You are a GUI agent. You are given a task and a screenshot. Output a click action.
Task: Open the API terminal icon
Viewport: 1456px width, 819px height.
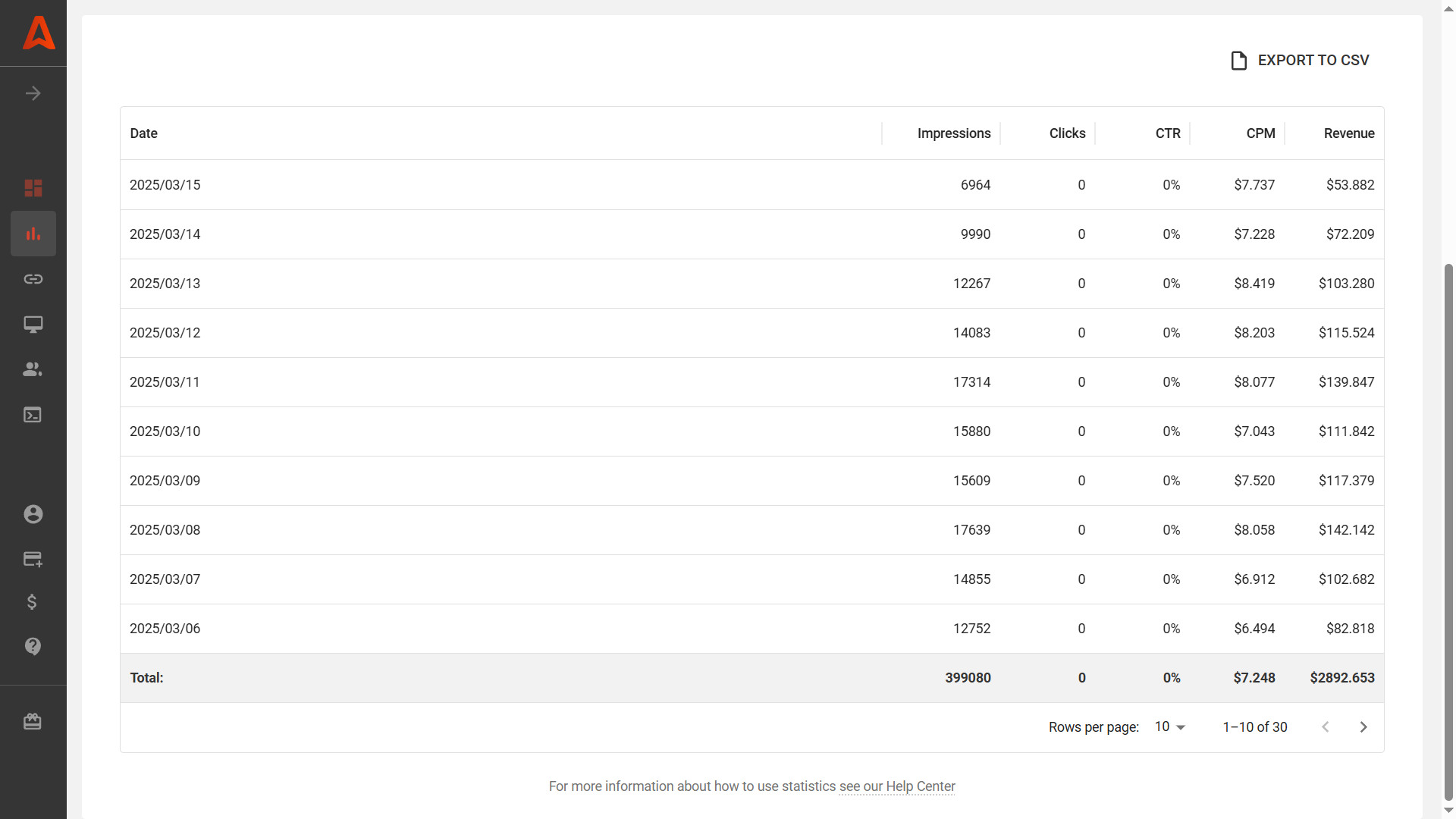click(33, 415)
